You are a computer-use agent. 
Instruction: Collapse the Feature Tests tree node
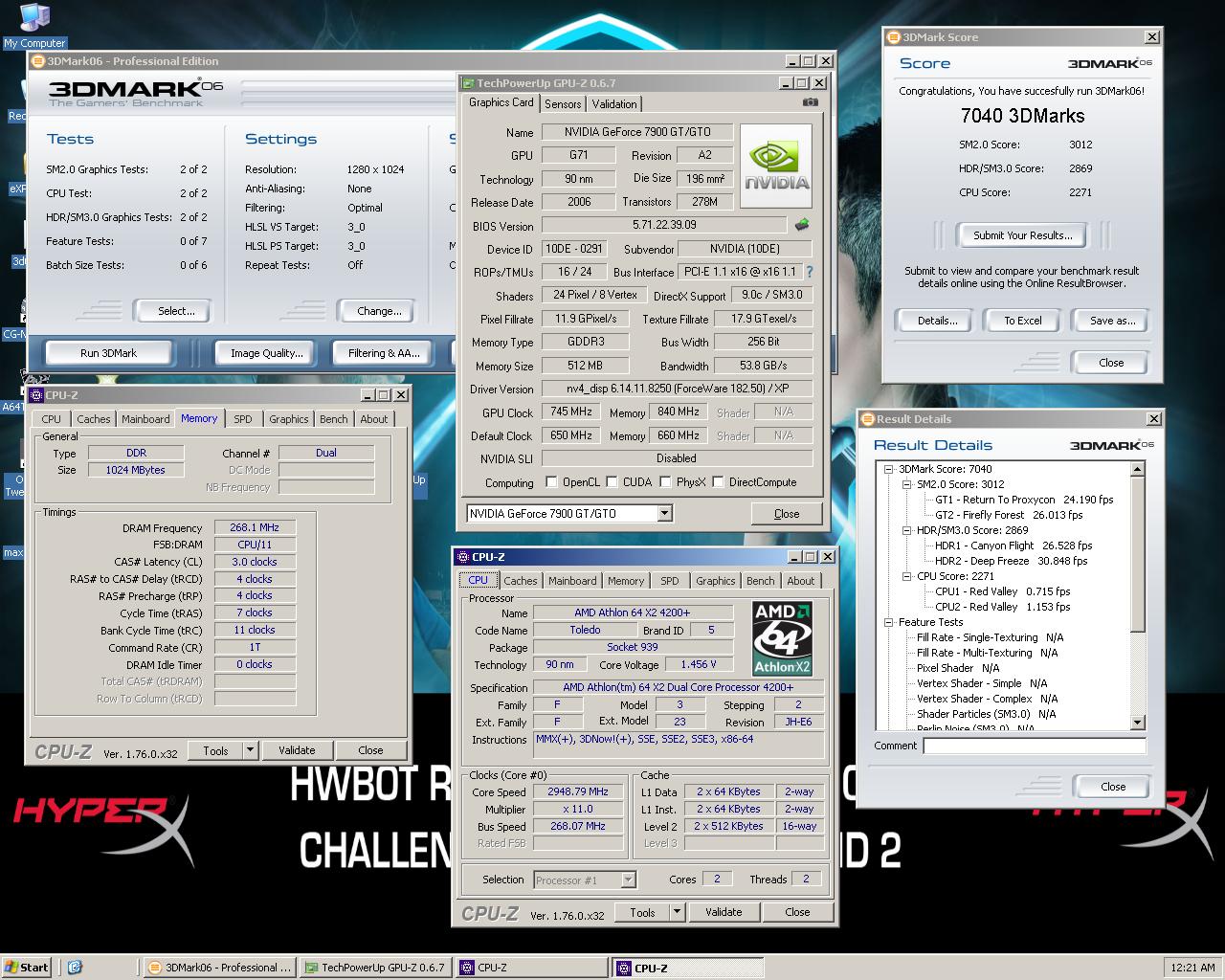coord(888,622)
